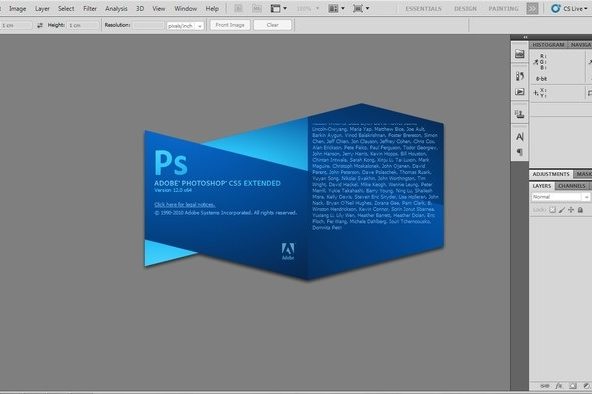The width and height of the screenshot is (592, 394).
Task: Open the Layer menu
Action: click(42, 8)
